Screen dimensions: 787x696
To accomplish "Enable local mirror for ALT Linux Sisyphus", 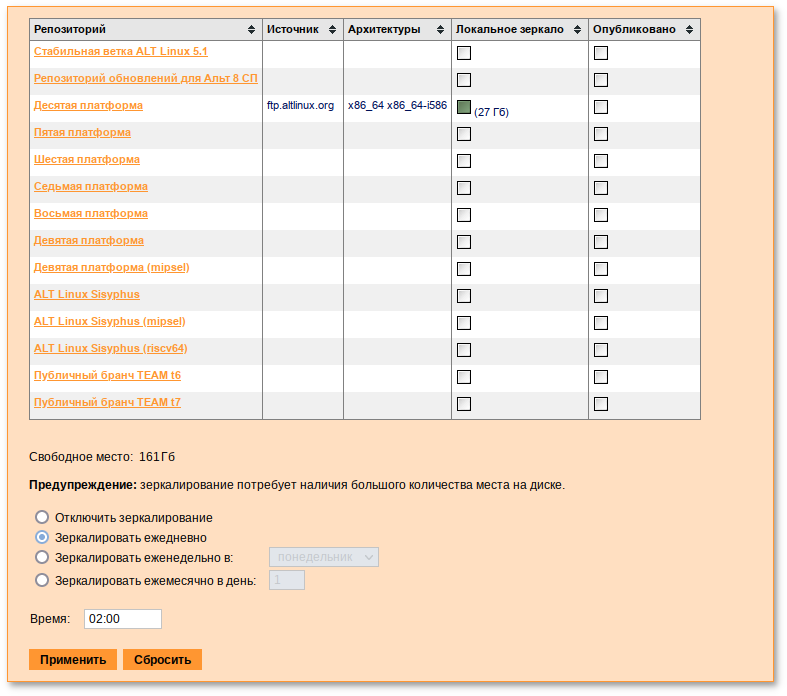I will coord(464,296).
